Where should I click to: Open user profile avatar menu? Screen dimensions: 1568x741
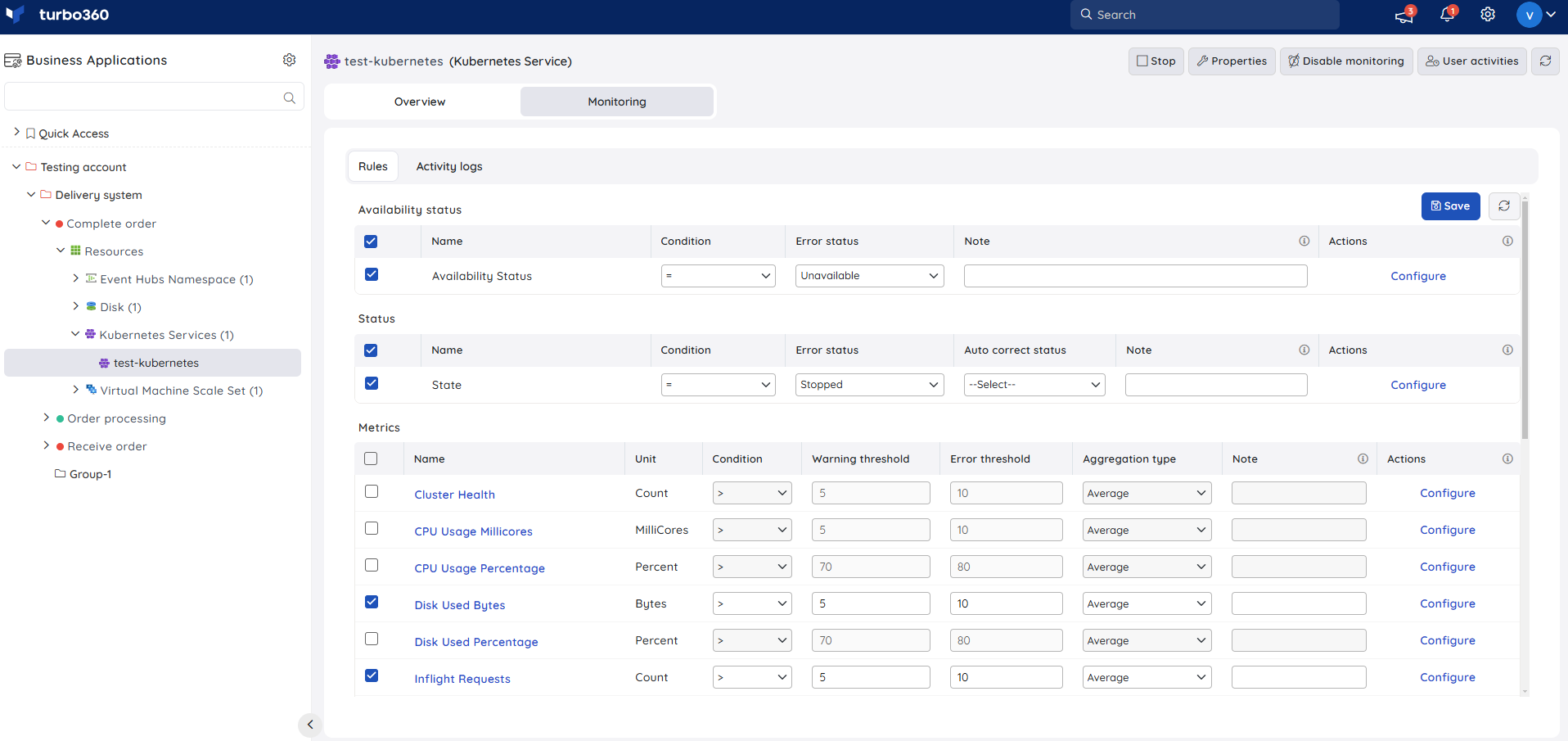click(x=1529, y=15)
